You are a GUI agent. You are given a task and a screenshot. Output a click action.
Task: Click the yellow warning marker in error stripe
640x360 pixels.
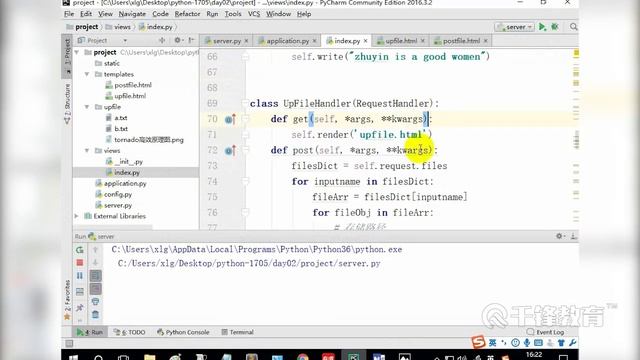[576, 53]
